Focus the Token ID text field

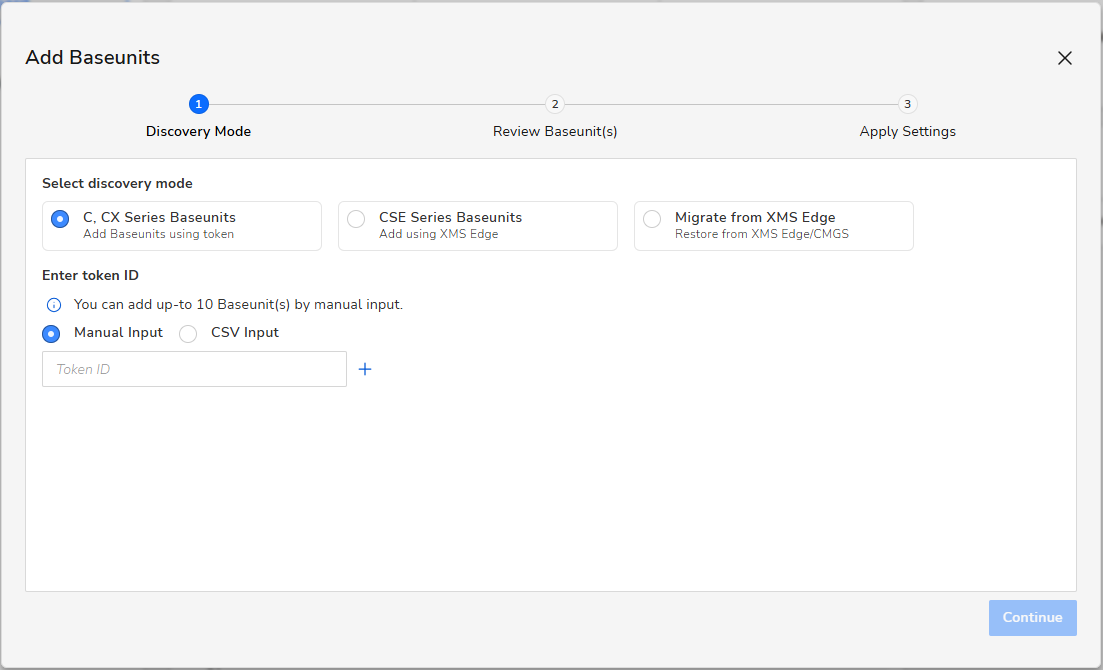coord(194,369)
